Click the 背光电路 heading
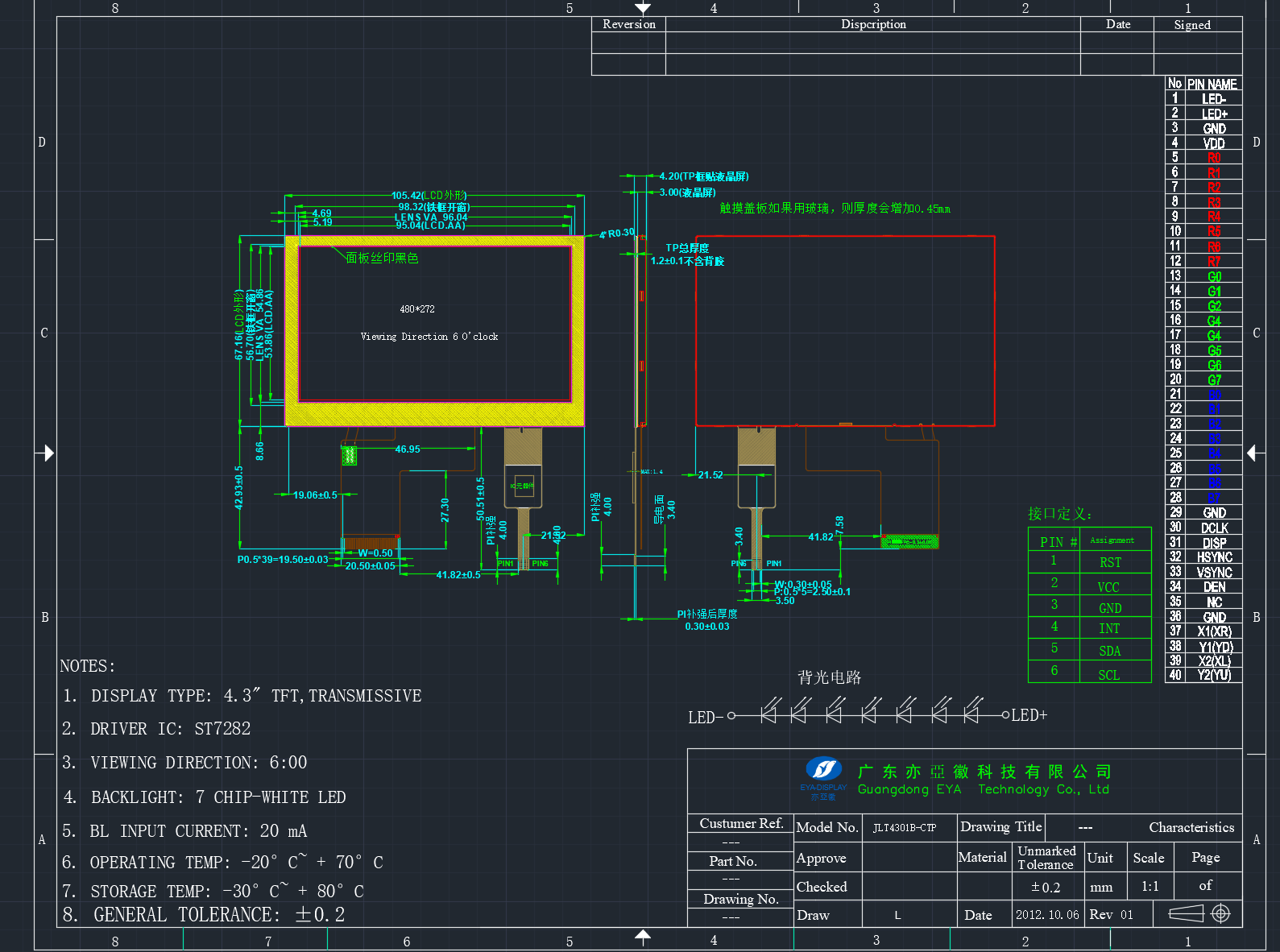This screenshot has width=1280, height=952. [x=830, y=677]
